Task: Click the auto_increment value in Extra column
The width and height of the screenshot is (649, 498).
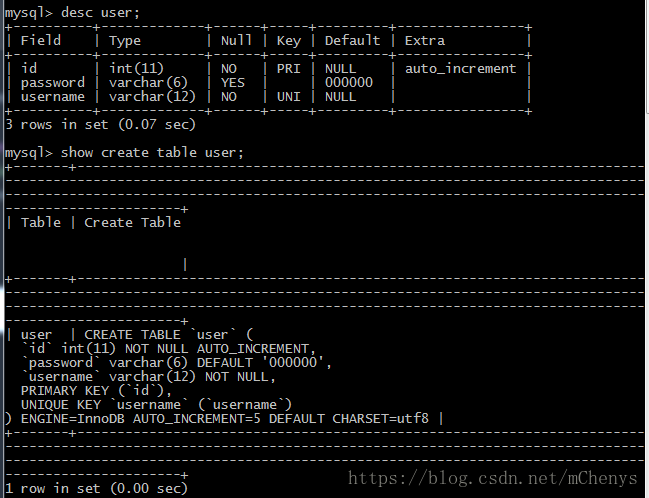Action: pyautogui.click(x=460, y=68)
